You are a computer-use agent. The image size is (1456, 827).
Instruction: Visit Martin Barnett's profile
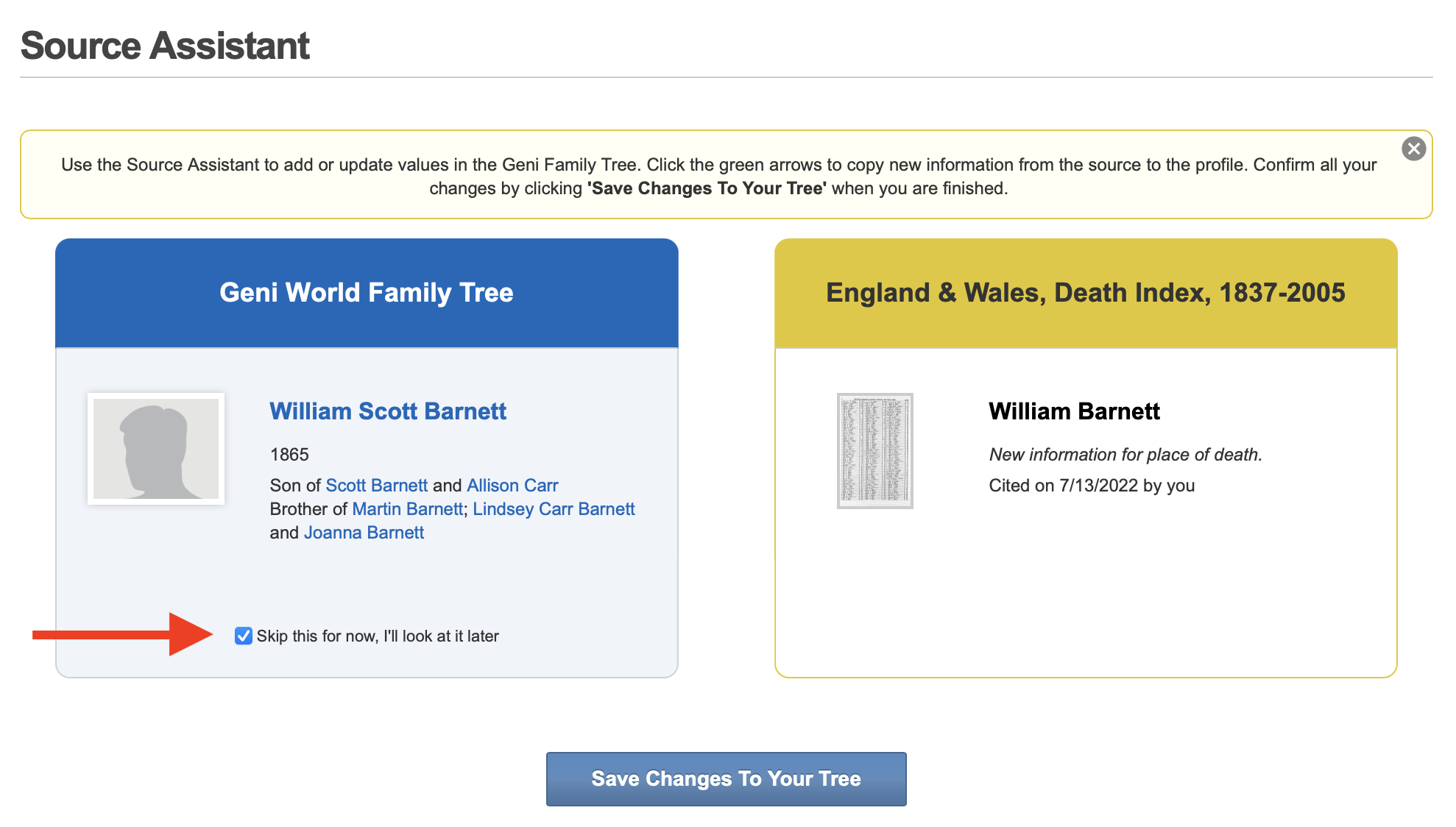coord(408,509)
